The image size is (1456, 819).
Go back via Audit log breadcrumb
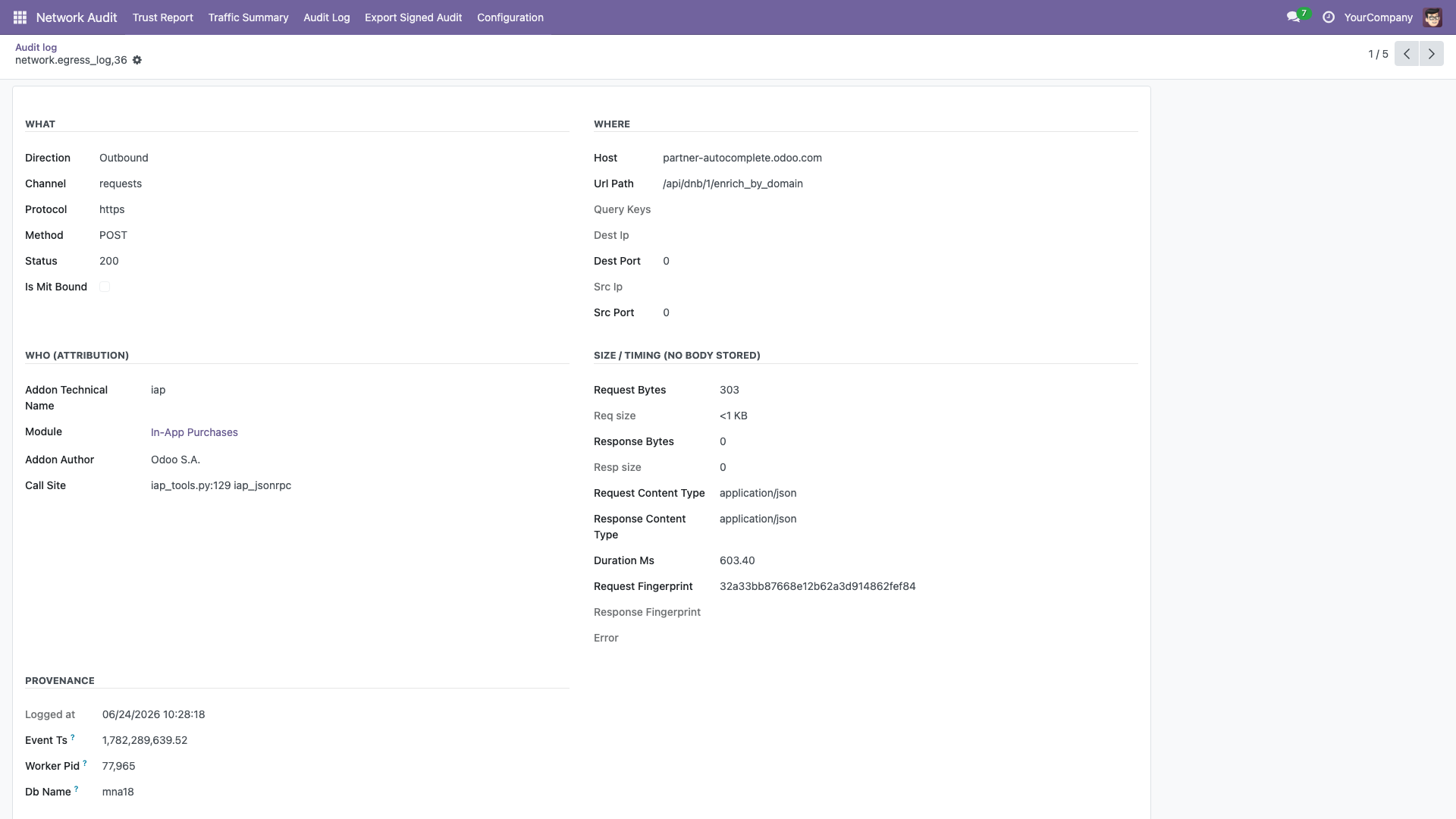coord(36,47)
